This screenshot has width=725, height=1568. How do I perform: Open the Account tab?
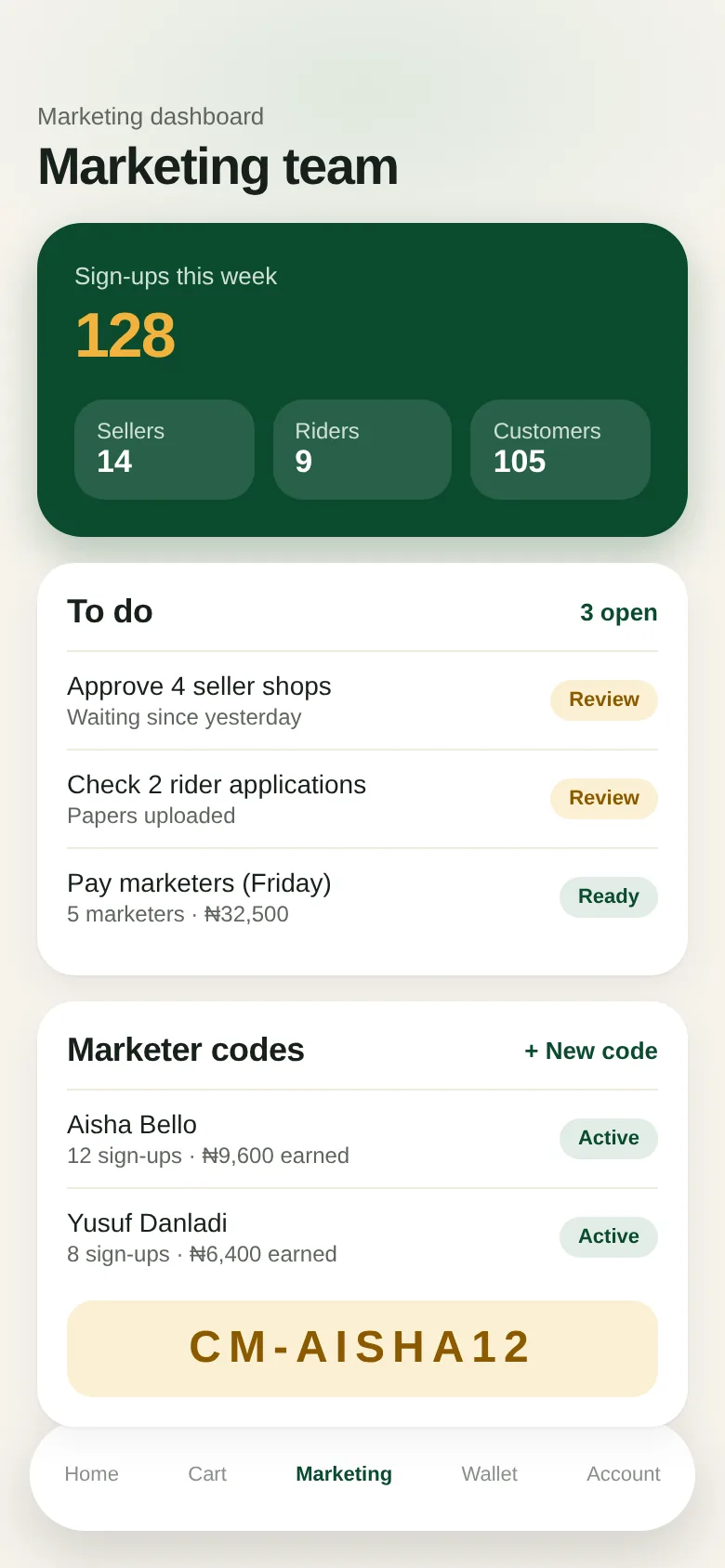624,1473
